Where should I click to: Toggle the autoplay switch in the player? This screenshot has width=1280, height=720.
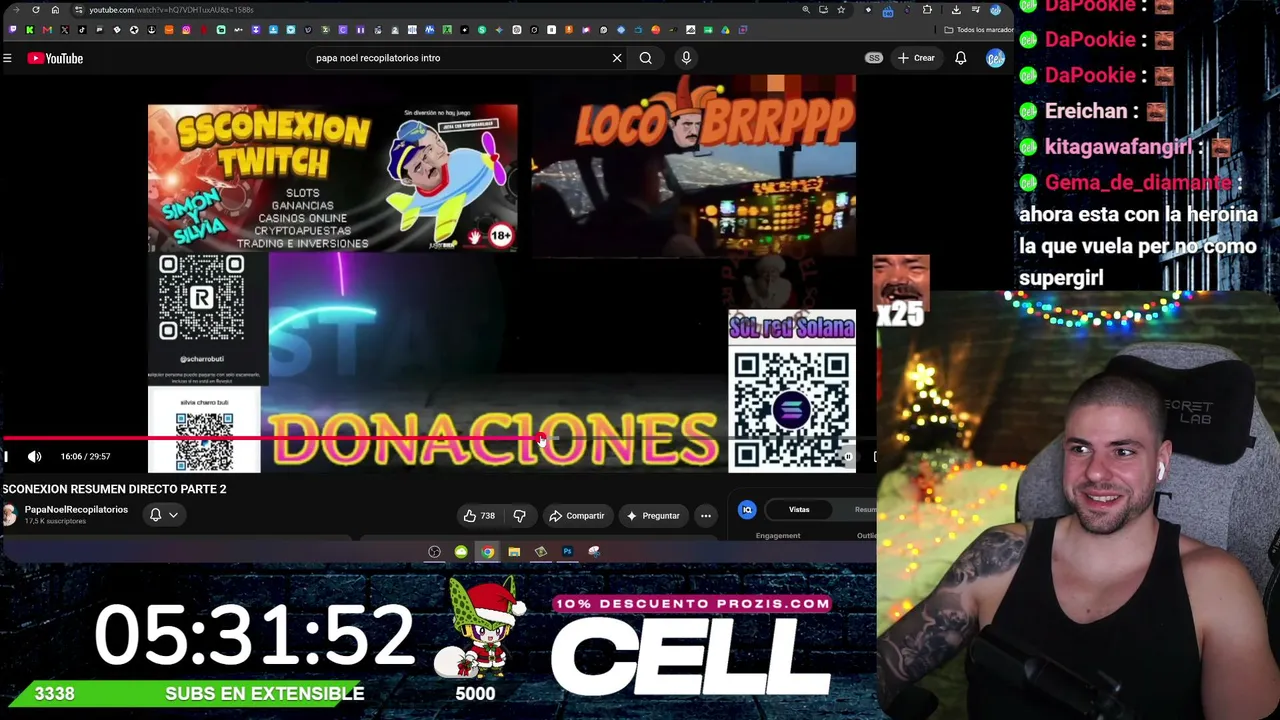[x=847, y=457]
